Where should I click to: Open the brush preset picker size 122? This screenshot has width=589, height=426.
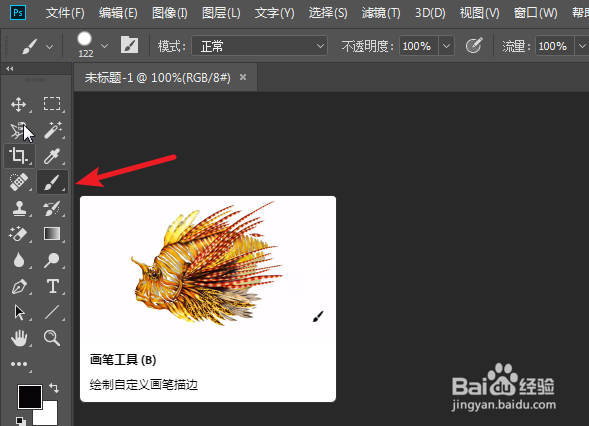(85, 45)
